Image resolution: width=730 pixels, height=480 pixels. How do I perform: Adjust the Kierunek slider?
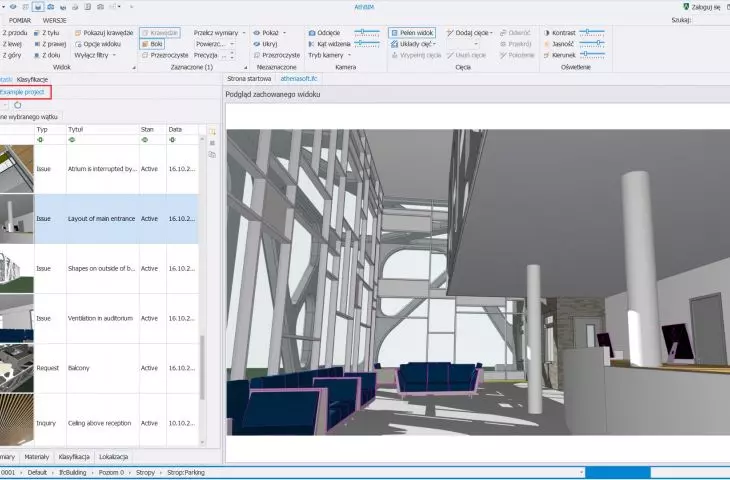[592, 54]
